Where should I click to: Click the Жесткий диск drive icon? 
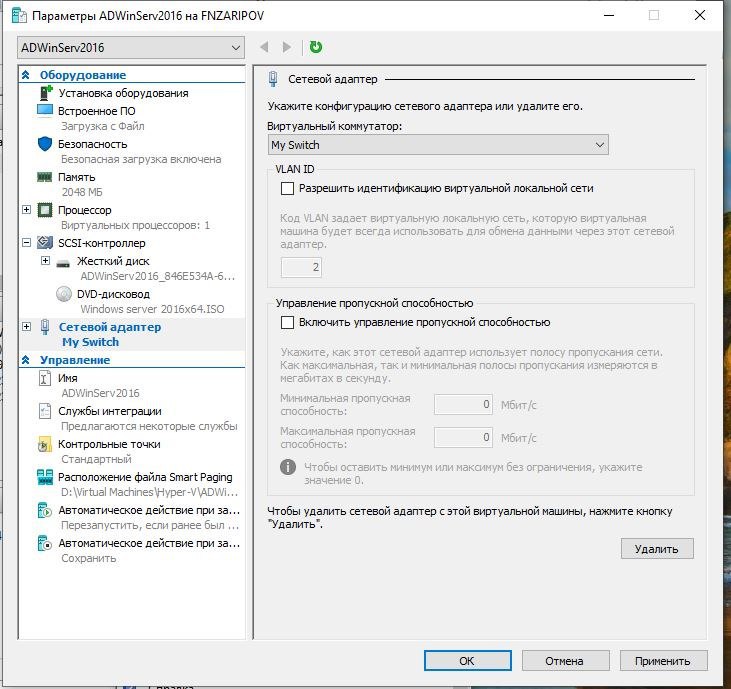[63, 263]
